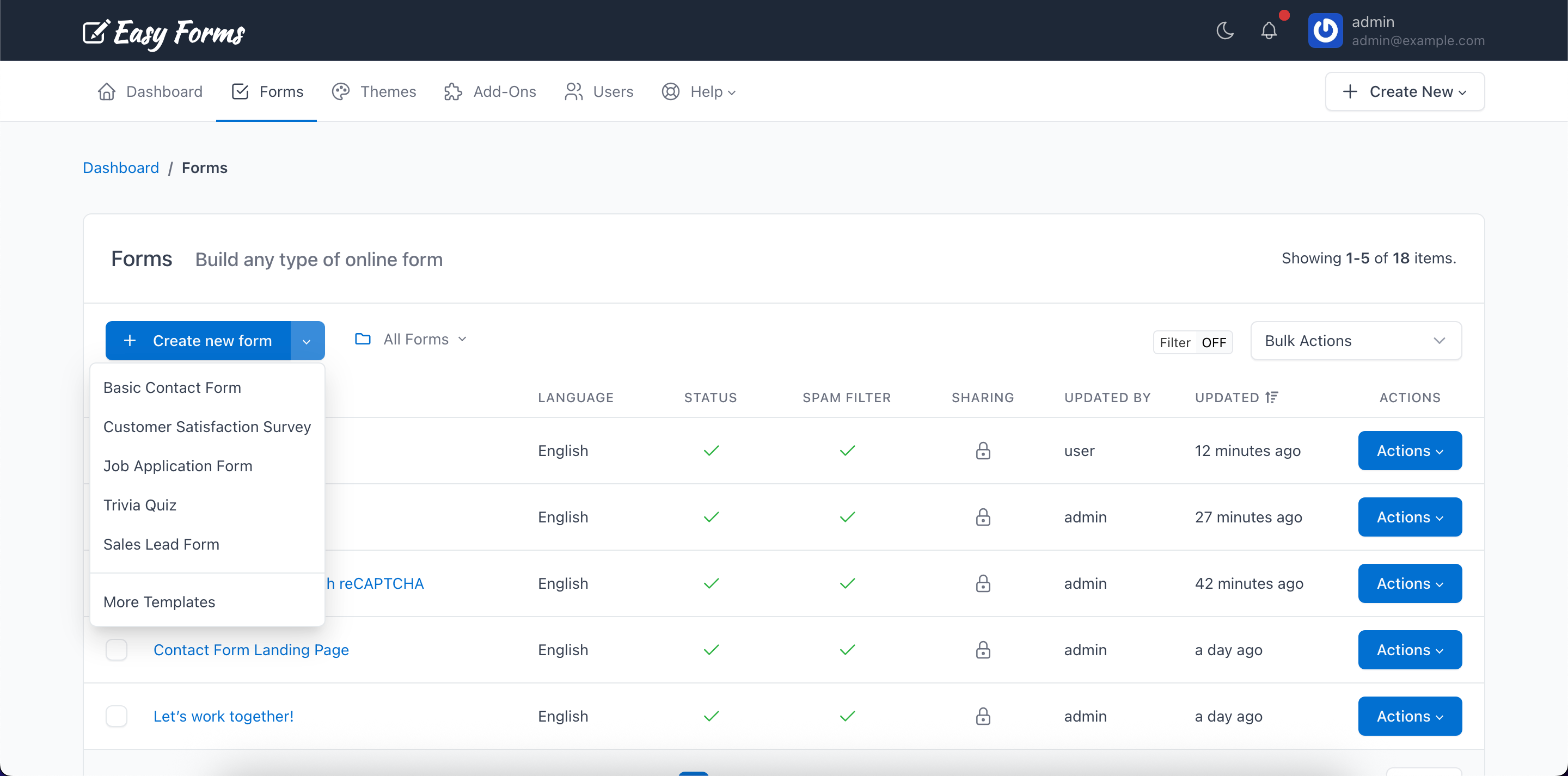Click More Templates in the template list

[x=159, y=601]
